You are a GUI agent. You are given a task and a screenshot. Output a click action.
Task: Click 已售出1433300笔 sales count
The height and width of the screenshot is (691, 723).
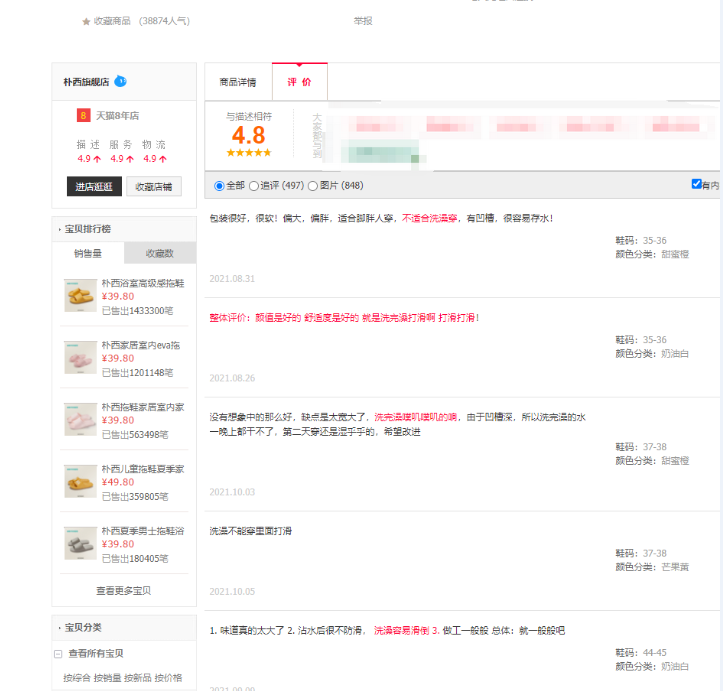point(137,311)
